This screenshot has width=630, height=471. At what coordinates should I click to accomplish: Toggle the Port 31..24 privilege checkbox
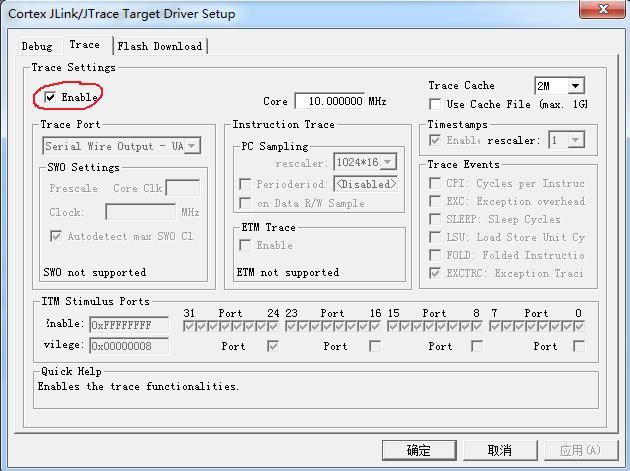pyautogui.click(x=273, y=346)
